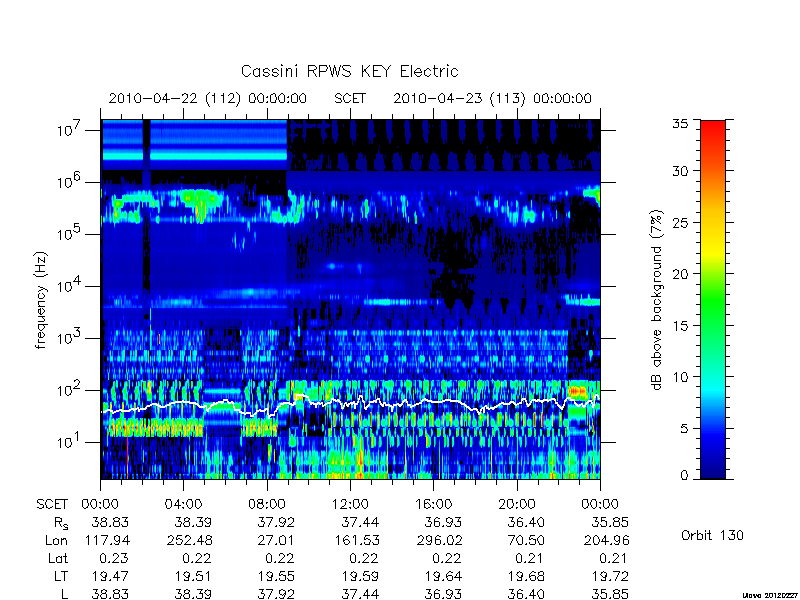Click the Lon value 204.96
The height and width of the screenshot is (600, 800).
pos(606,540)
